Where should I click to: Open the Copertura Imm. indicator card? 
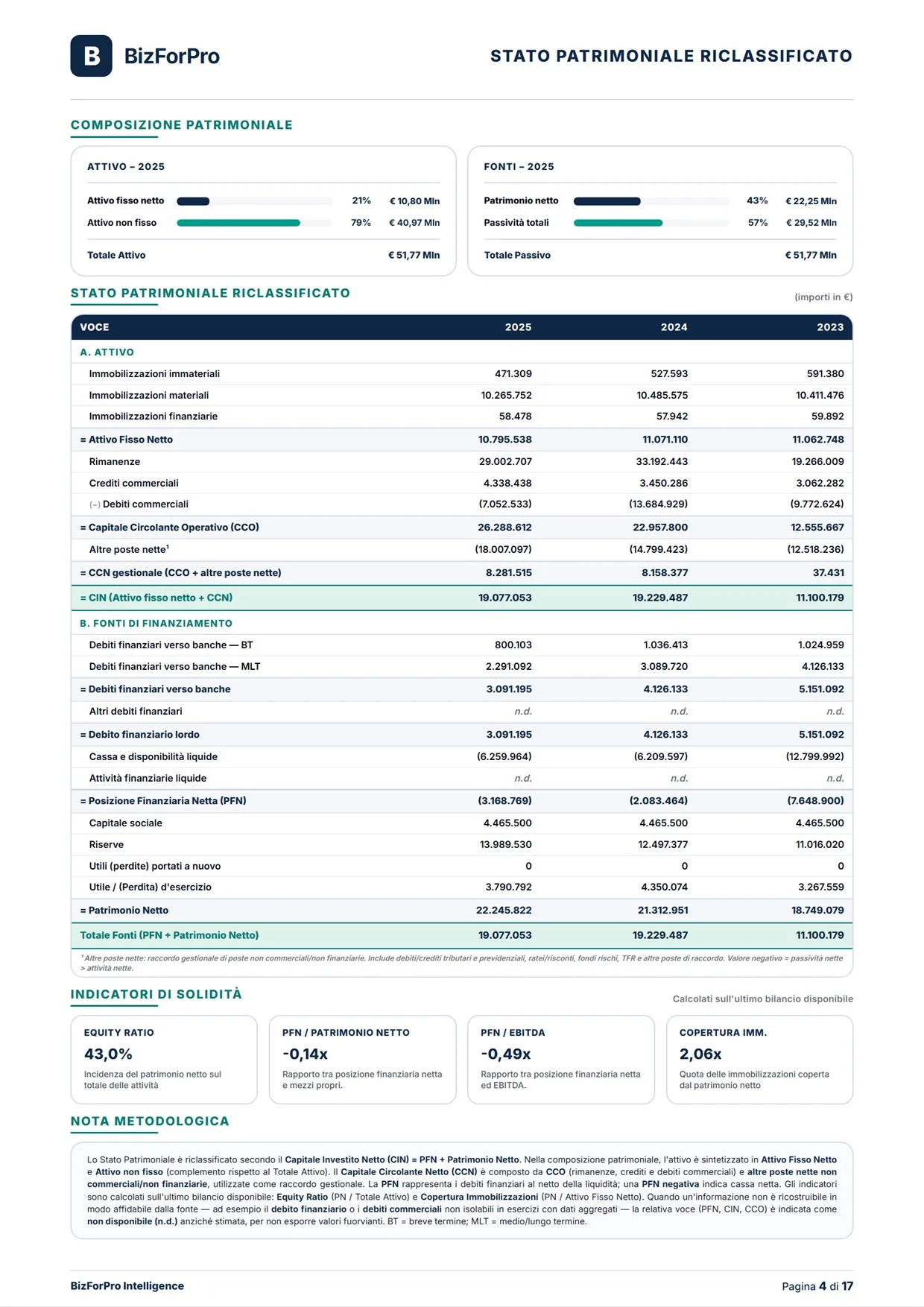[759, 1059]
